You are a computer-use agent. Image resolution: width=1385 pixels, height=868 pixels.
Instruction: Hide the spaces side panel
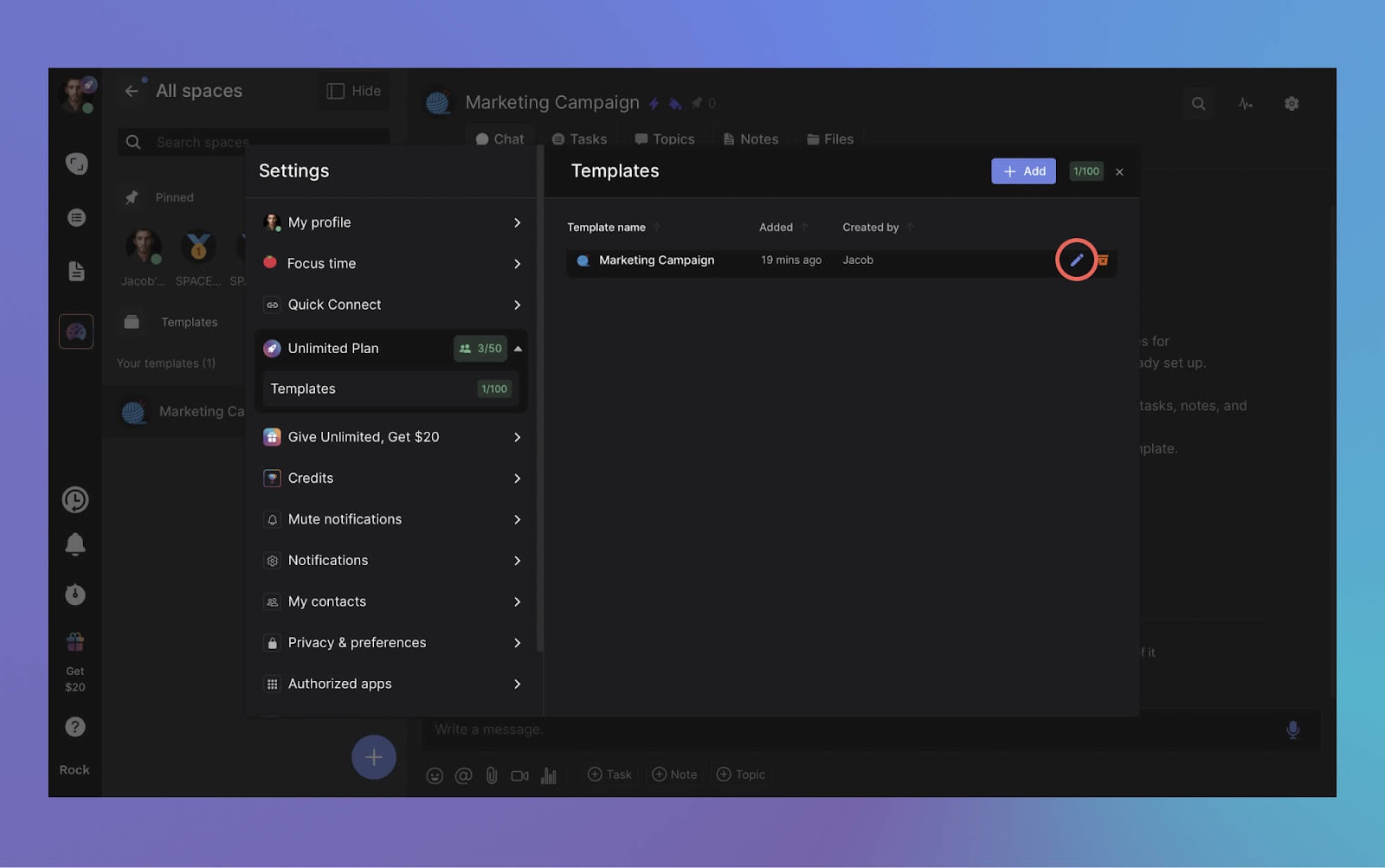(x=354, y=91)
